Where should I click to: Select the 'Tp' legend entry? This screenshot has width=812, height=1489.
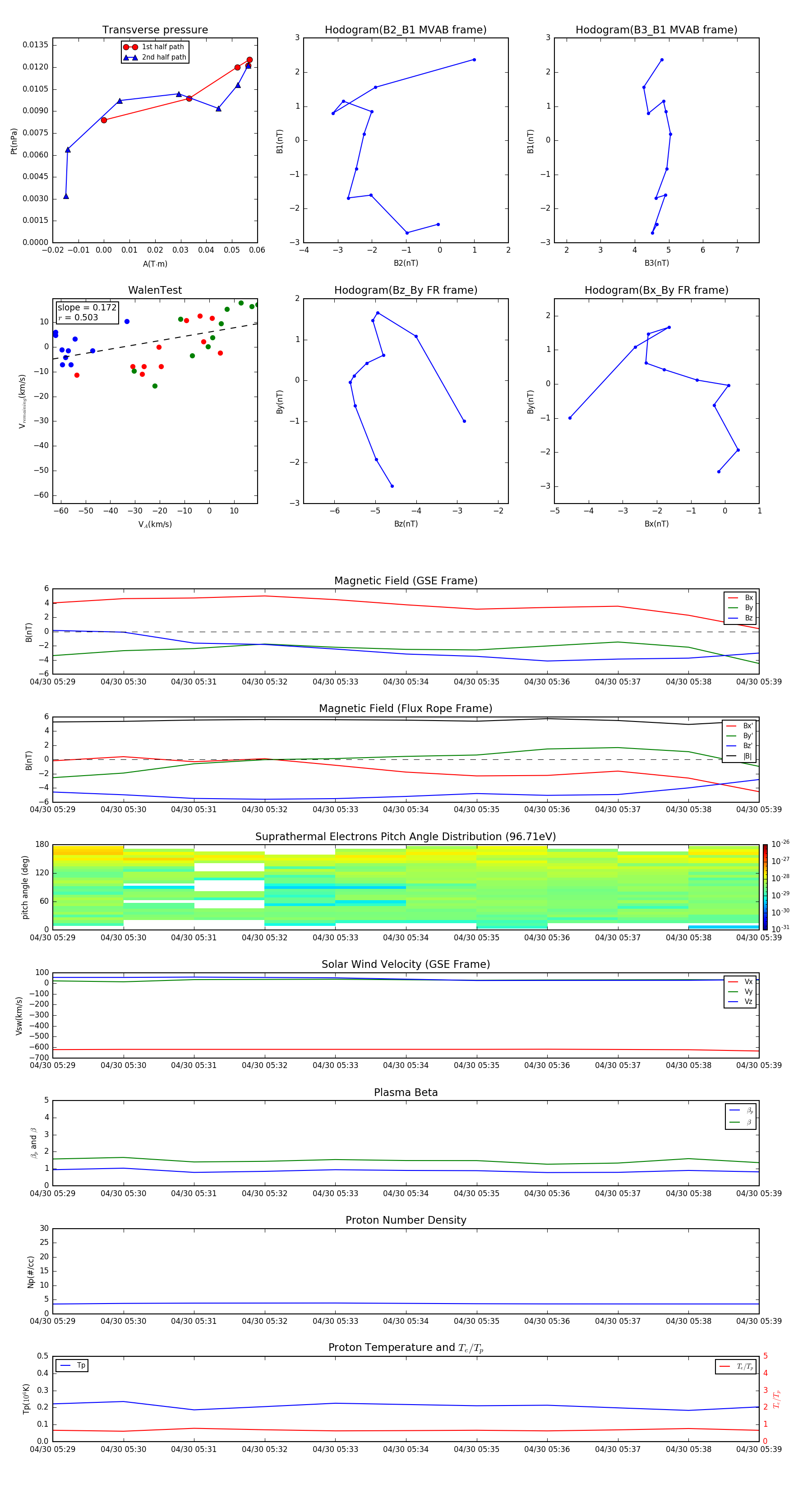click(x=72, y=1365)
